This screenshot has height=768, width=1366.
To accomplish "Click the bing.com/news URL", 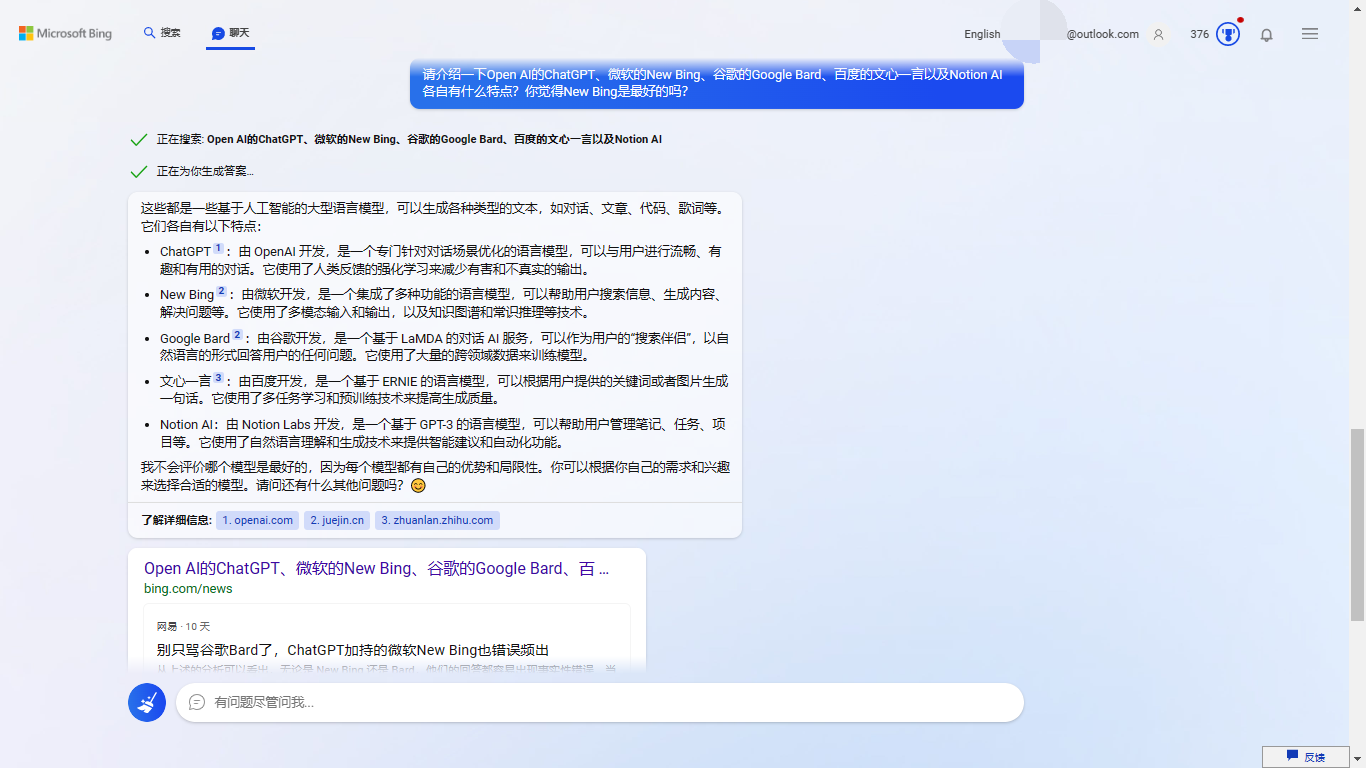I will tap(188, 589).
